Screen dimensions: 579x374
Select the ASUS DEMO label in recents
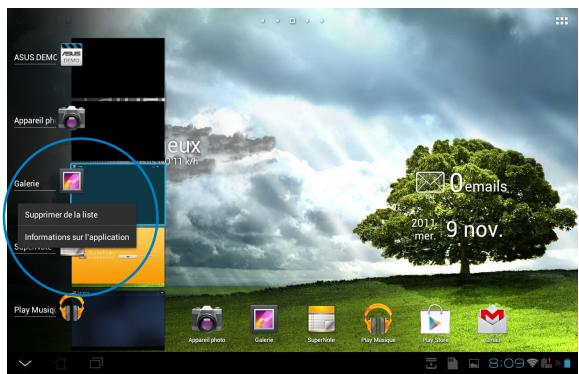(35, 57)
